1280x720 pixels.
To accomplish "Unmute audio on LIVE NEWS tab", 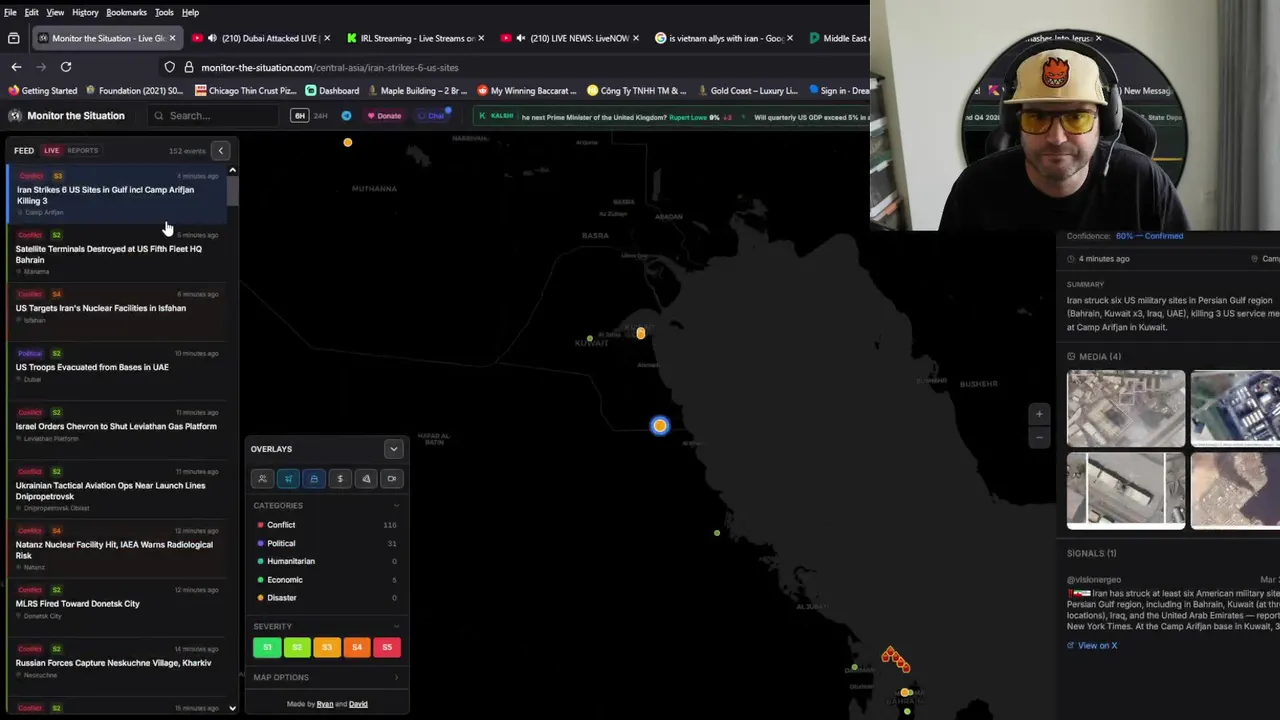I will [521, 38].
